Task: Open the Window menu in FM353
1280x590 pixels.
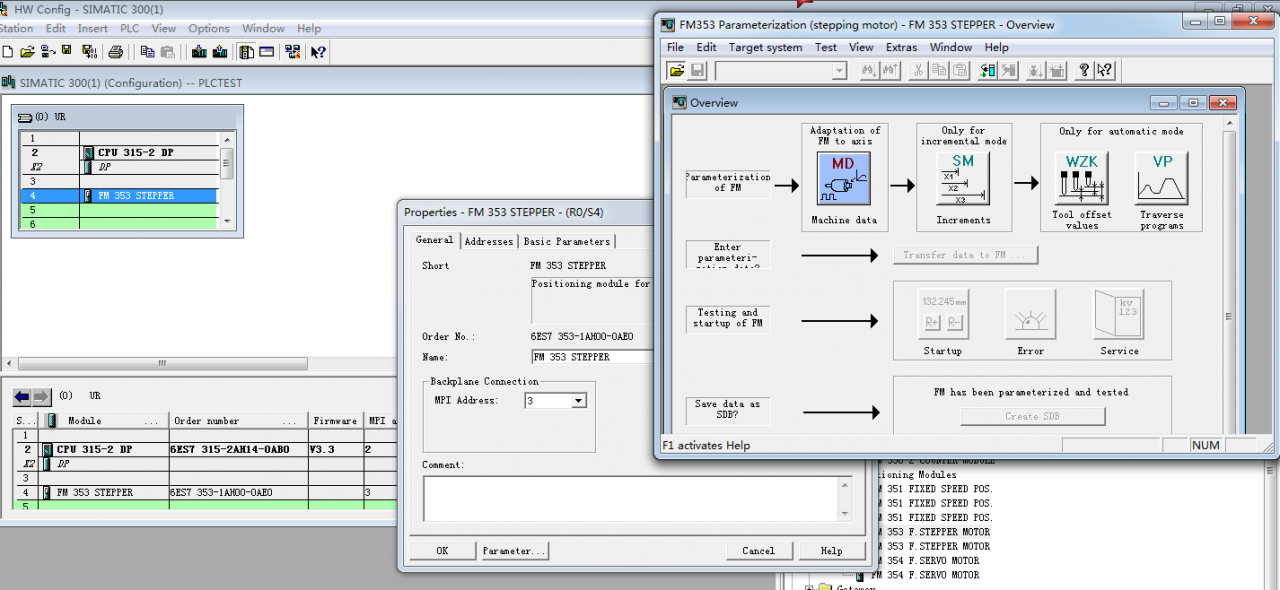Action: click(x=951, y=47)
